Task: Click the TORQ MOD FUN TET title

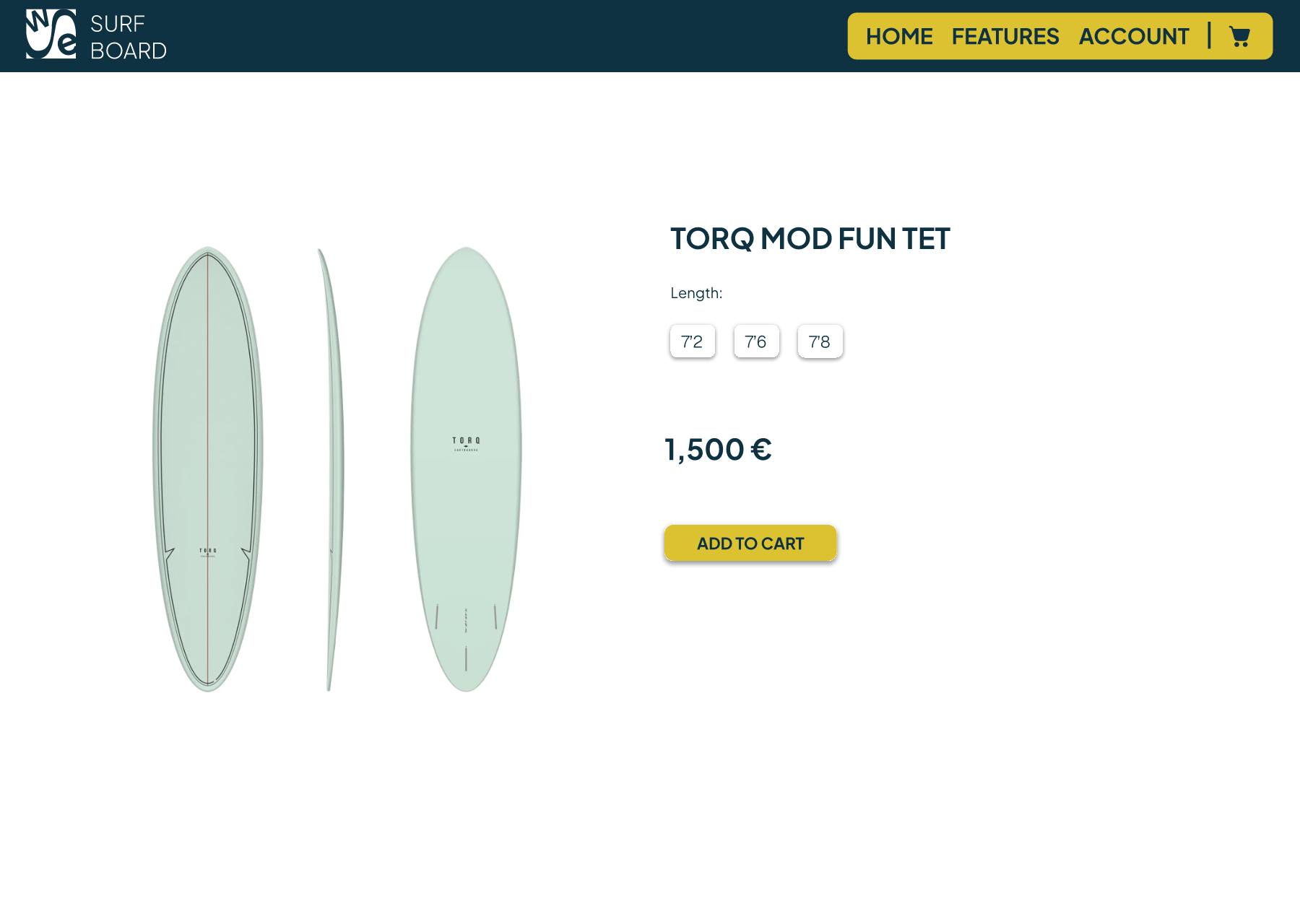Action: (810, 238)
